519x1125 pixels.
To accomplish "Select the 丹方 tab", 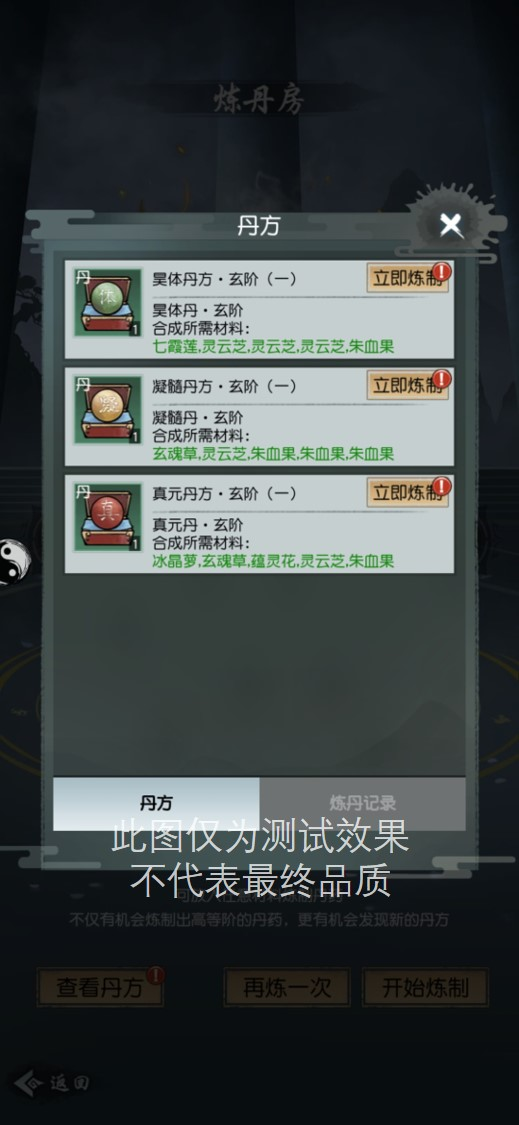I will click(156, 803).
